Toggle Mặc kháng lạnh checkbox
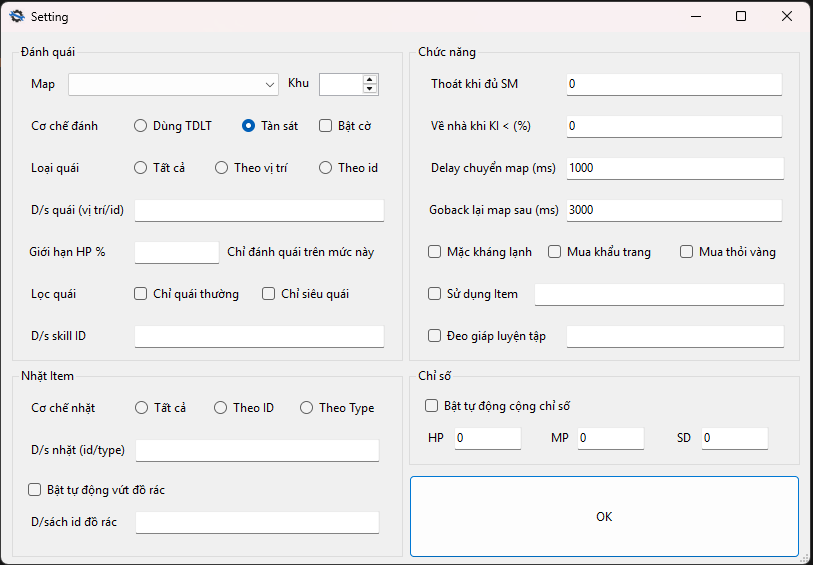Viewport: 813px width, 565px height. point(435,252)
